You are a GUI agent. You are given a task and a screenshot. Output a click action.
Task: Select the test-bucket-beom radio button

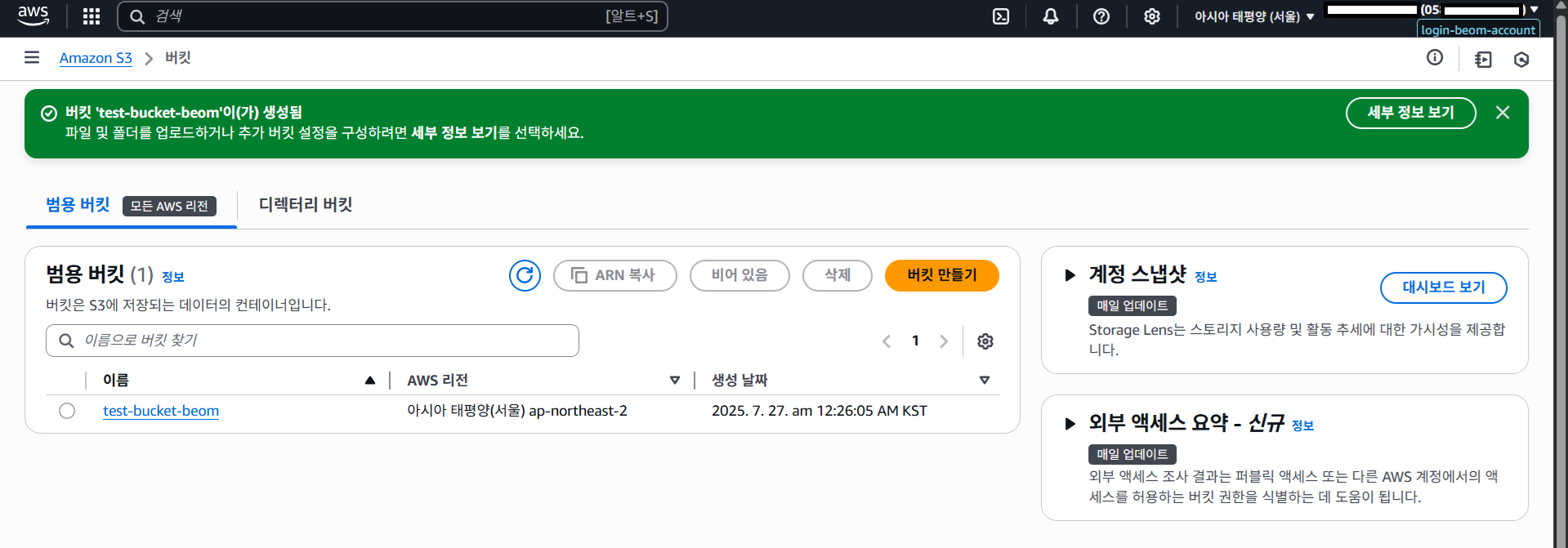(x=67, y=411)
